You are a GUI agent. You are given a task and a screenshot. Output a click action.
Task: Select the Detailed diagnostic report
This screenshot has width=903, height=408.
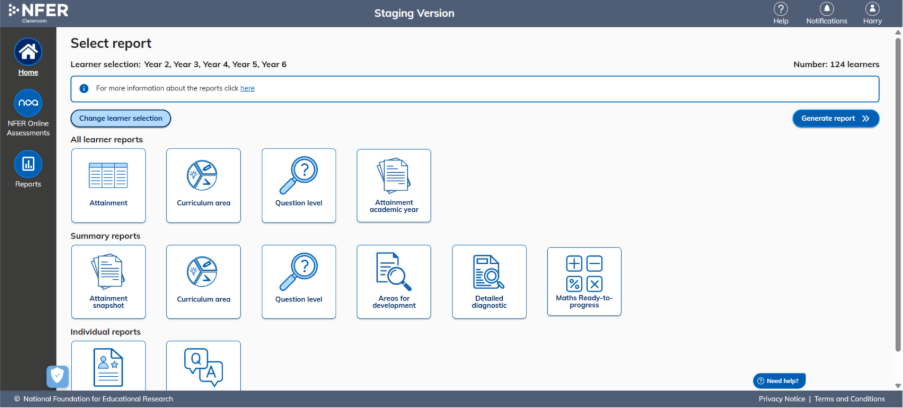490,282
